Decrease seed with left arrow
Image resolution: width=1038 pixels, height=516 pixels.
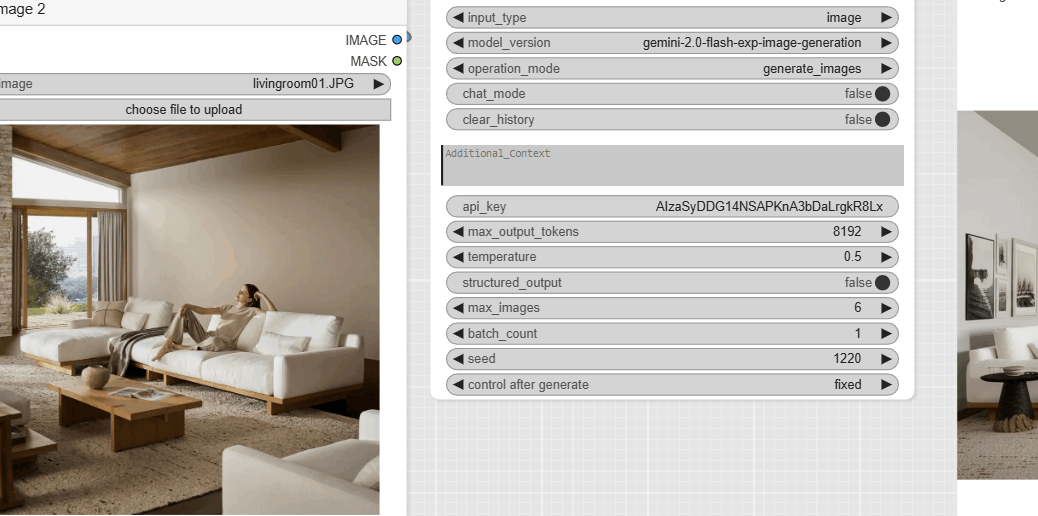click(x=457, y=359)
